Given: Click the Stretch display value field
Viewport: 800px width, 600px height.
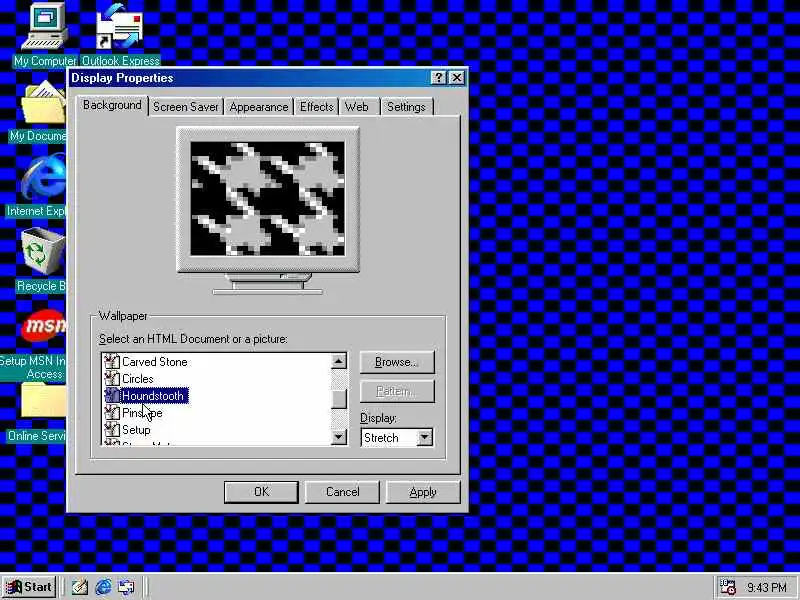Looking at the screenshot, I should click(x=388, y=438).
